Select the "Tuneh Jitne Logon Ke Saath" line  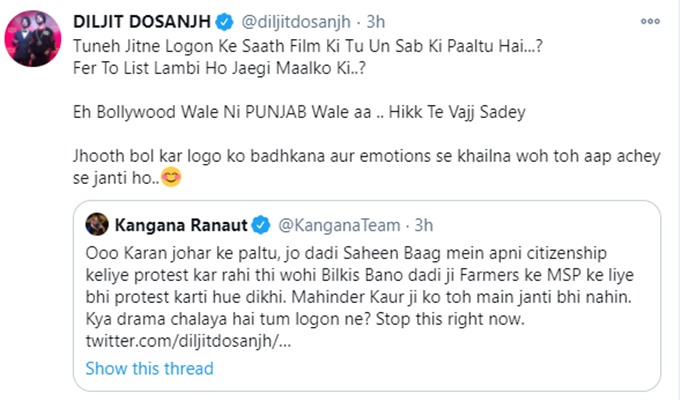300,49
